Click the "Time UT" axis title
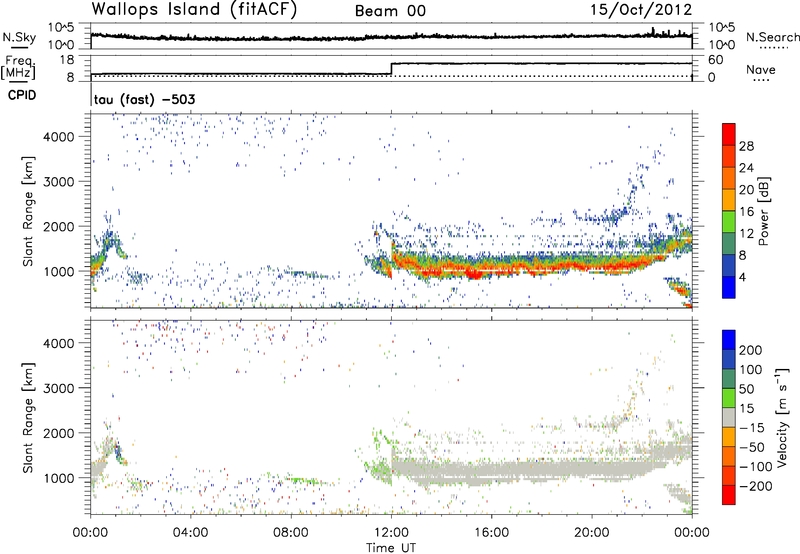This screenshot has width=800, height=554. click(x=391, y=548)
